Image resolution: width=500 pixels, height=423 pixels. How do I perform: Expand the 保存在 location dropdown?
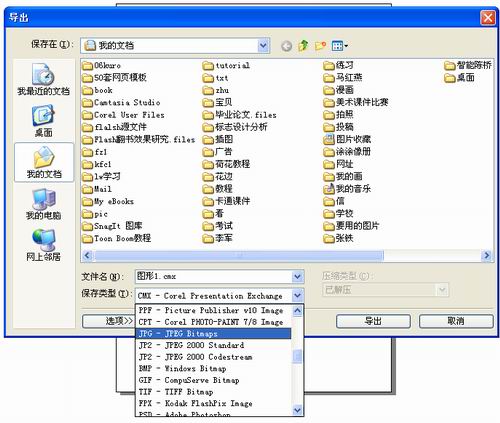click(x=263, y=45)
